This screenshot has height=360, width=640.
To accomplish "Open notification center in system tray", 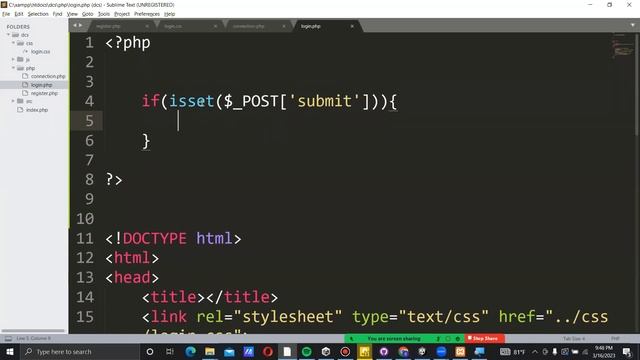I will (x=627, y=351).
